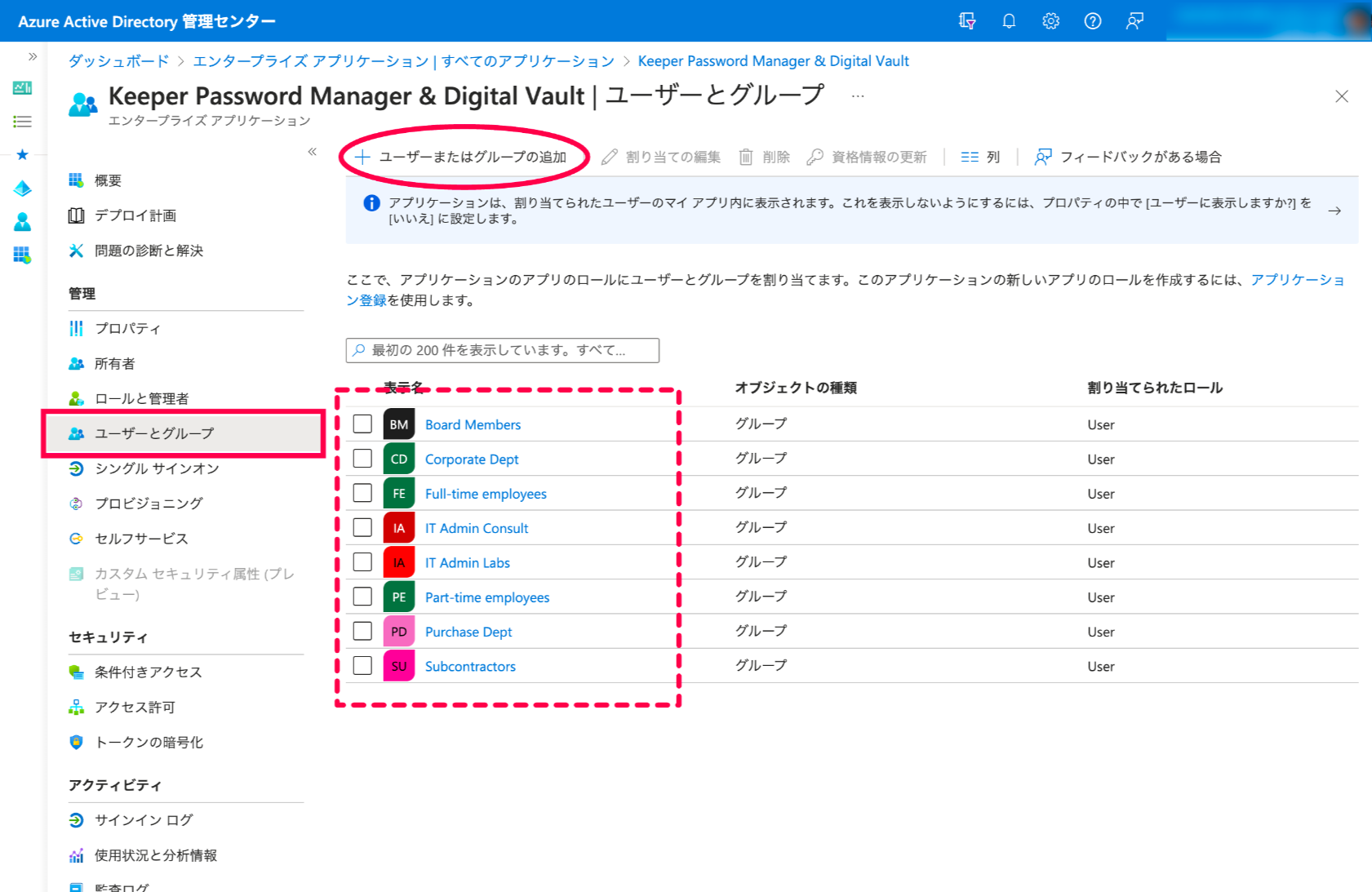Check the Board Members checkbox
1372x892 pixels.
click(x=362, y=424)
